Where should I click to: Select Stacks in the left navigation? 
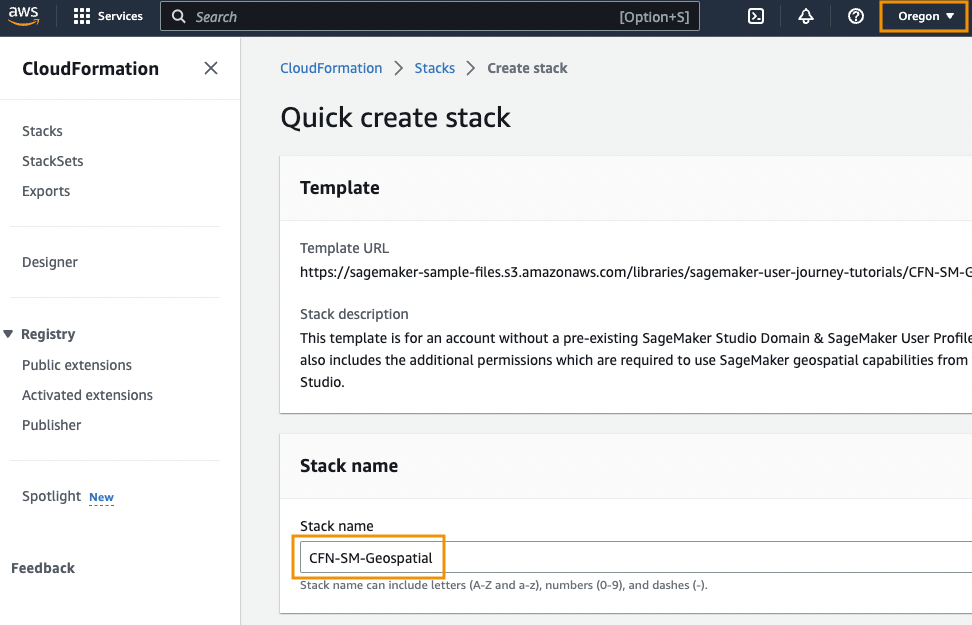click(x=42, y=130)
